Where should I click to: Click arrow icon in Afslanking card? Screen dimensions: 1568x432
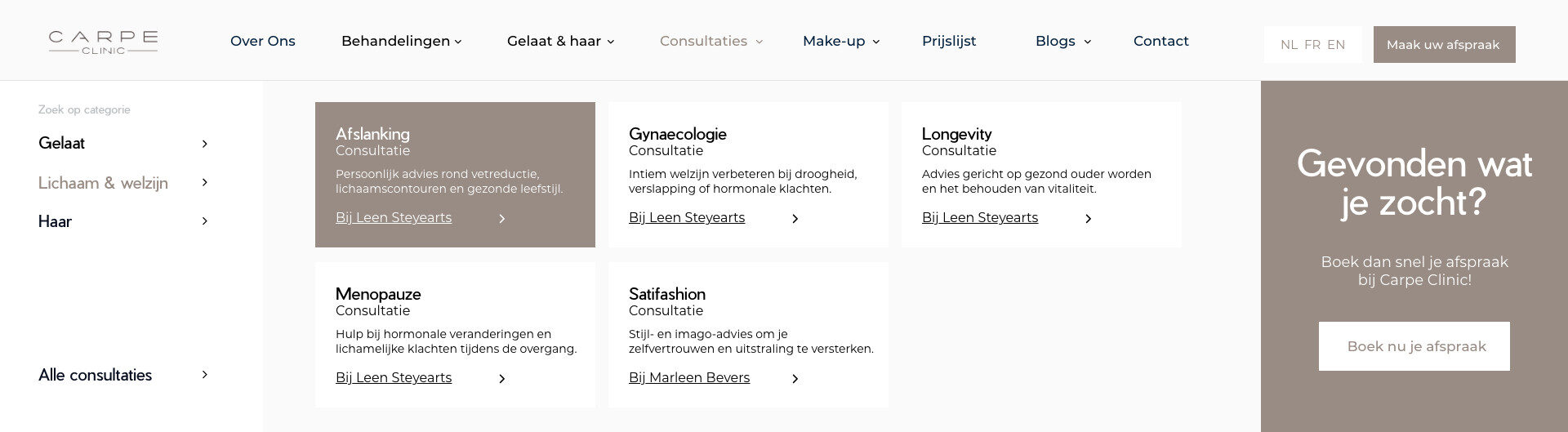502,219
